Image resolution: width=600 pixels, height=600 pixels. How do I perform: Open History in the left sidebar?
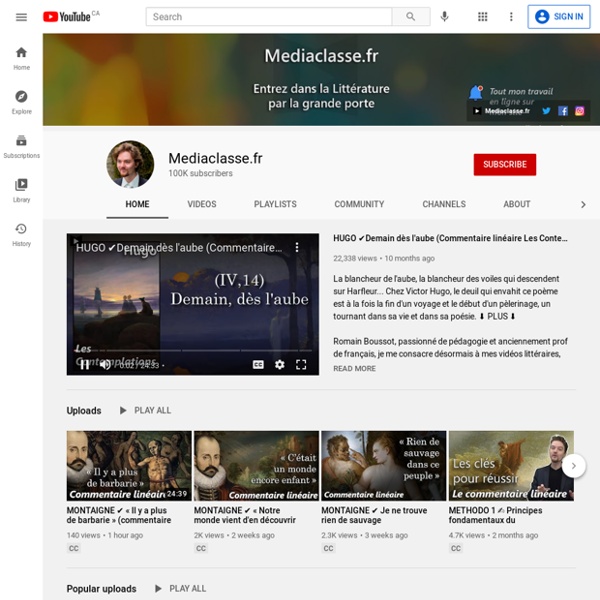tap(21, 235)
